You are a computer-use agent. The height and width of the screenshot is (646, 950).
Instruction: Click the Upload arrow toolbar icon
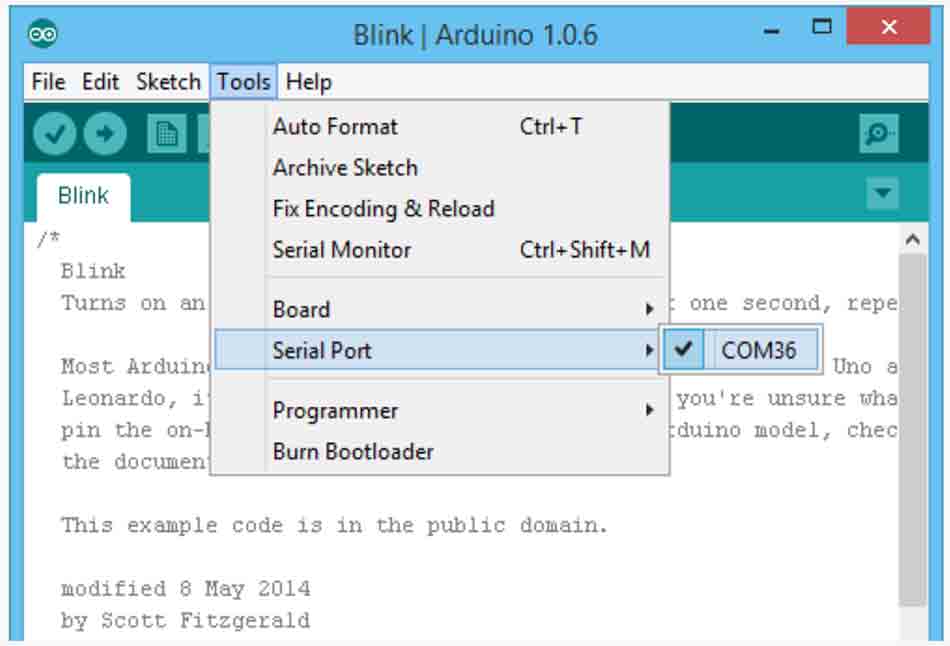105,133
